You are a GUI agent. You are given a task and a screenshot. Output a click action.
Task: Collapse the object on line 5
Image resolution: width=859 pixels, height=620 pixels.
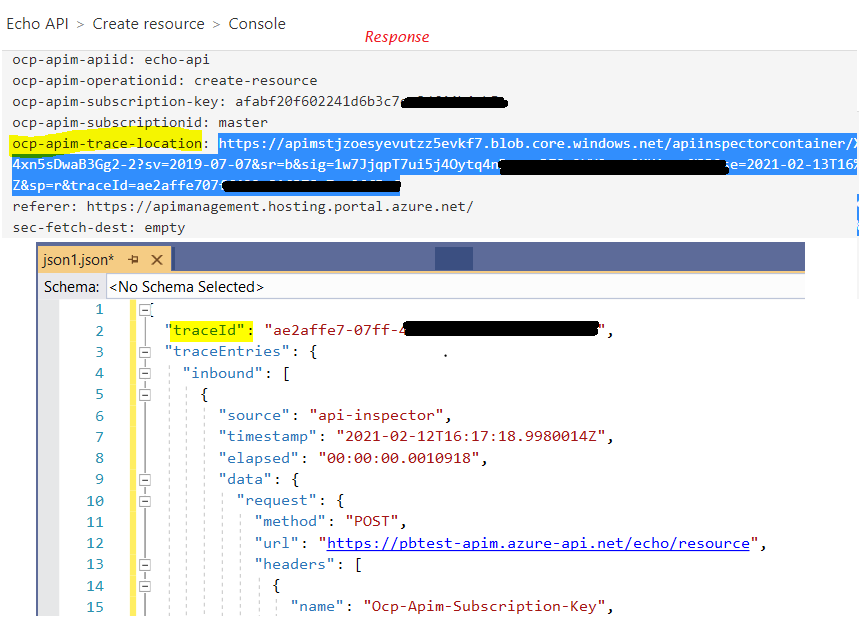145,395
